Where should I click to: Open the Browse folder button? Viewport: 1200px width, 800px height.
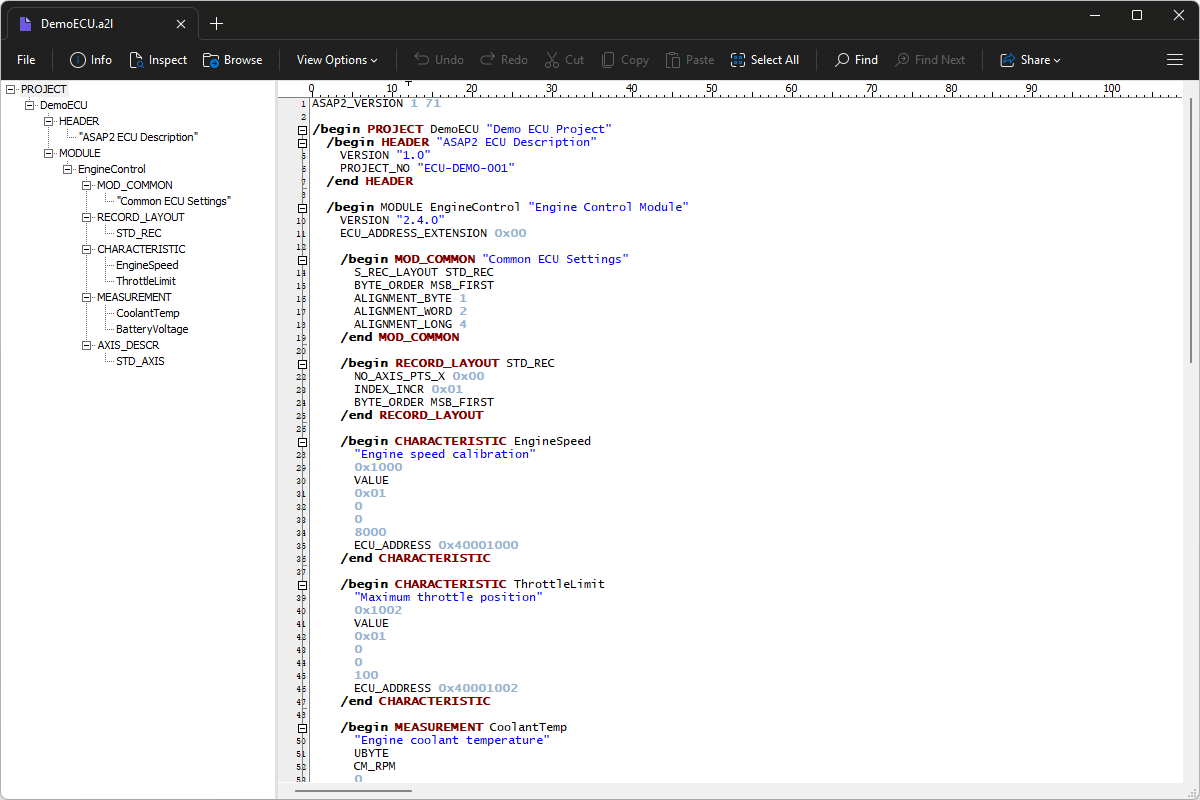(232, 60)
